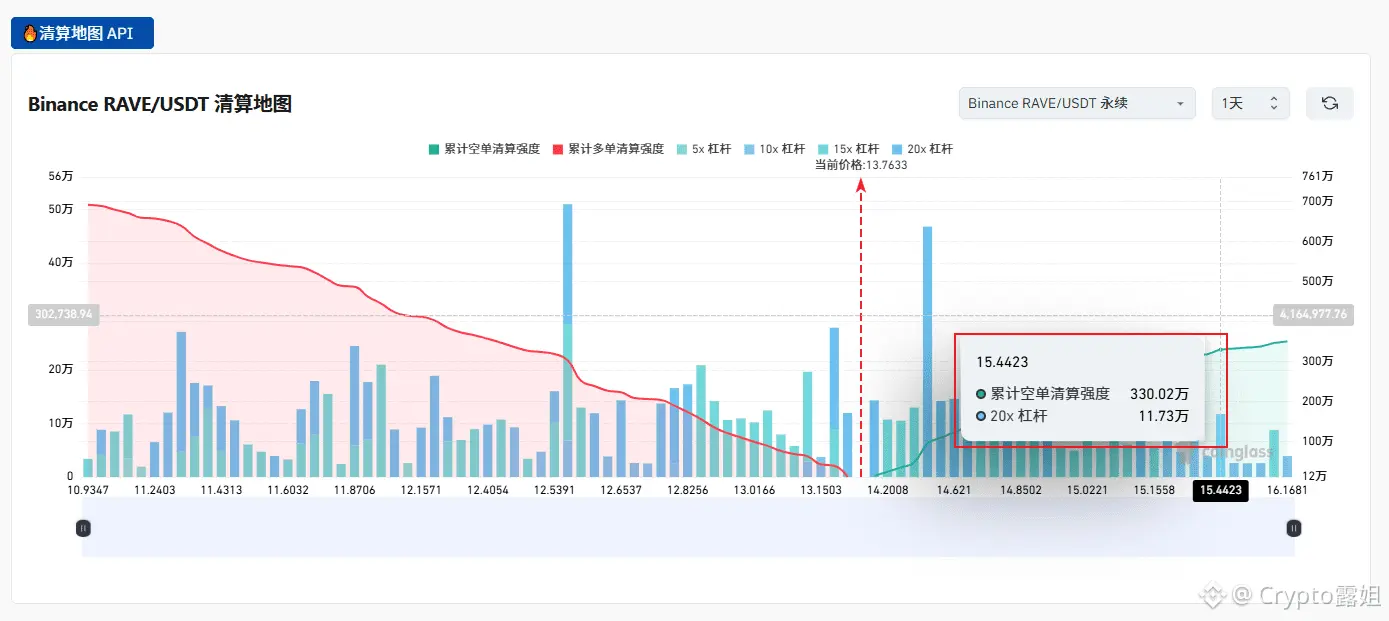Click the Binance RAVE/USDT 清算地图 title

160,104
